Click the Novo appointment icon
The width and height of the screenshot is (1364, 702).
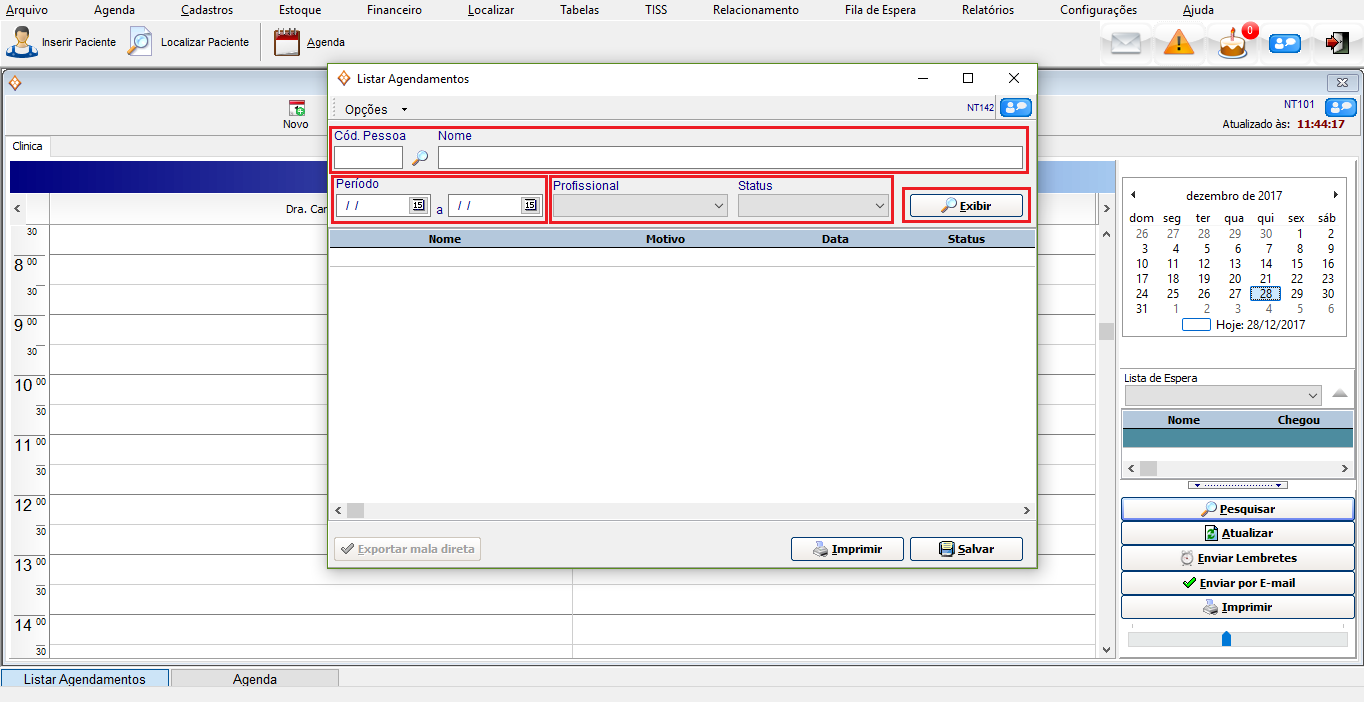click(296, 110)
